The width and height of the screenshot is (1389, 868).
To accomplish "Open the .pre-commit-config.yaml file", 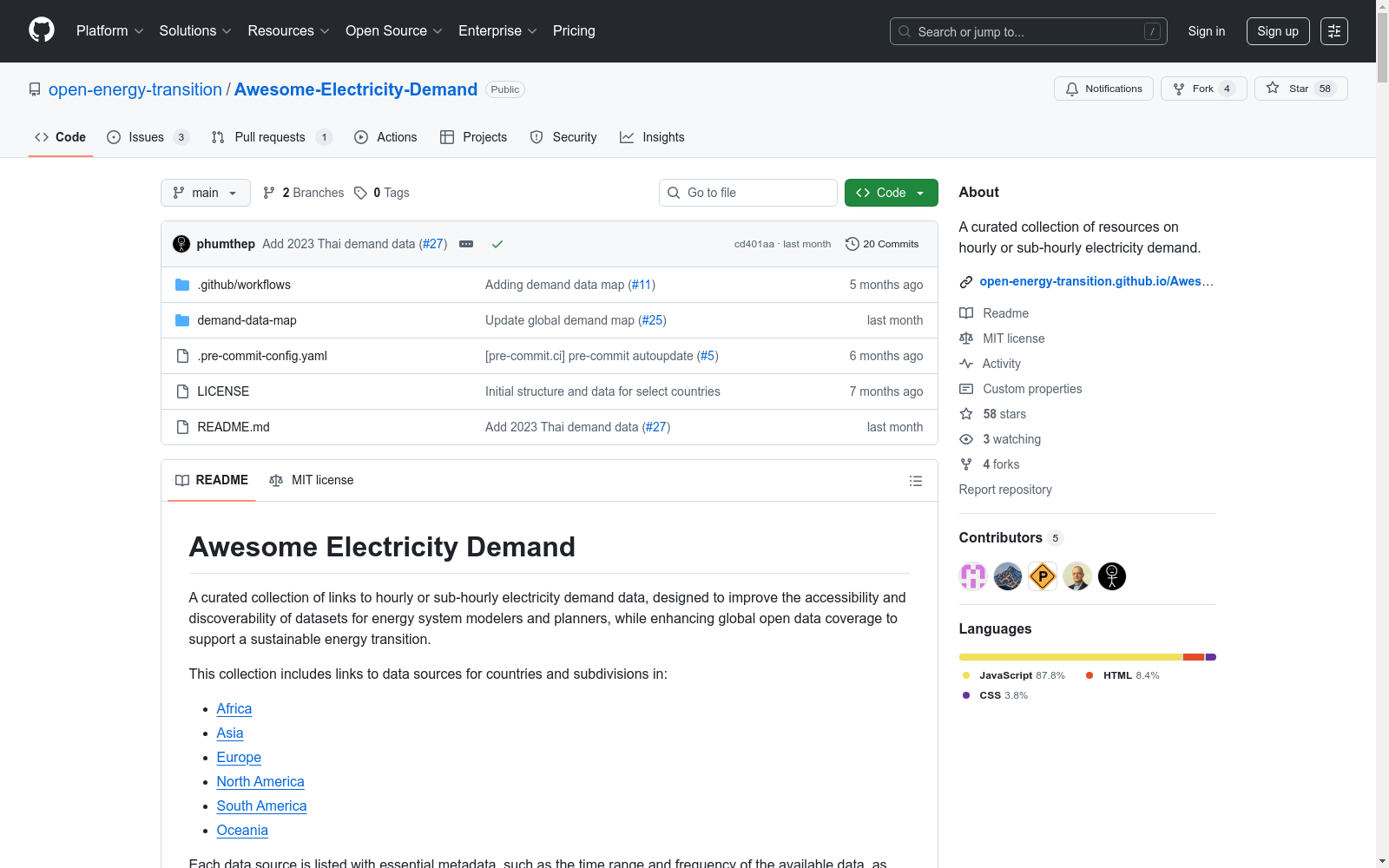I will 262,356.
